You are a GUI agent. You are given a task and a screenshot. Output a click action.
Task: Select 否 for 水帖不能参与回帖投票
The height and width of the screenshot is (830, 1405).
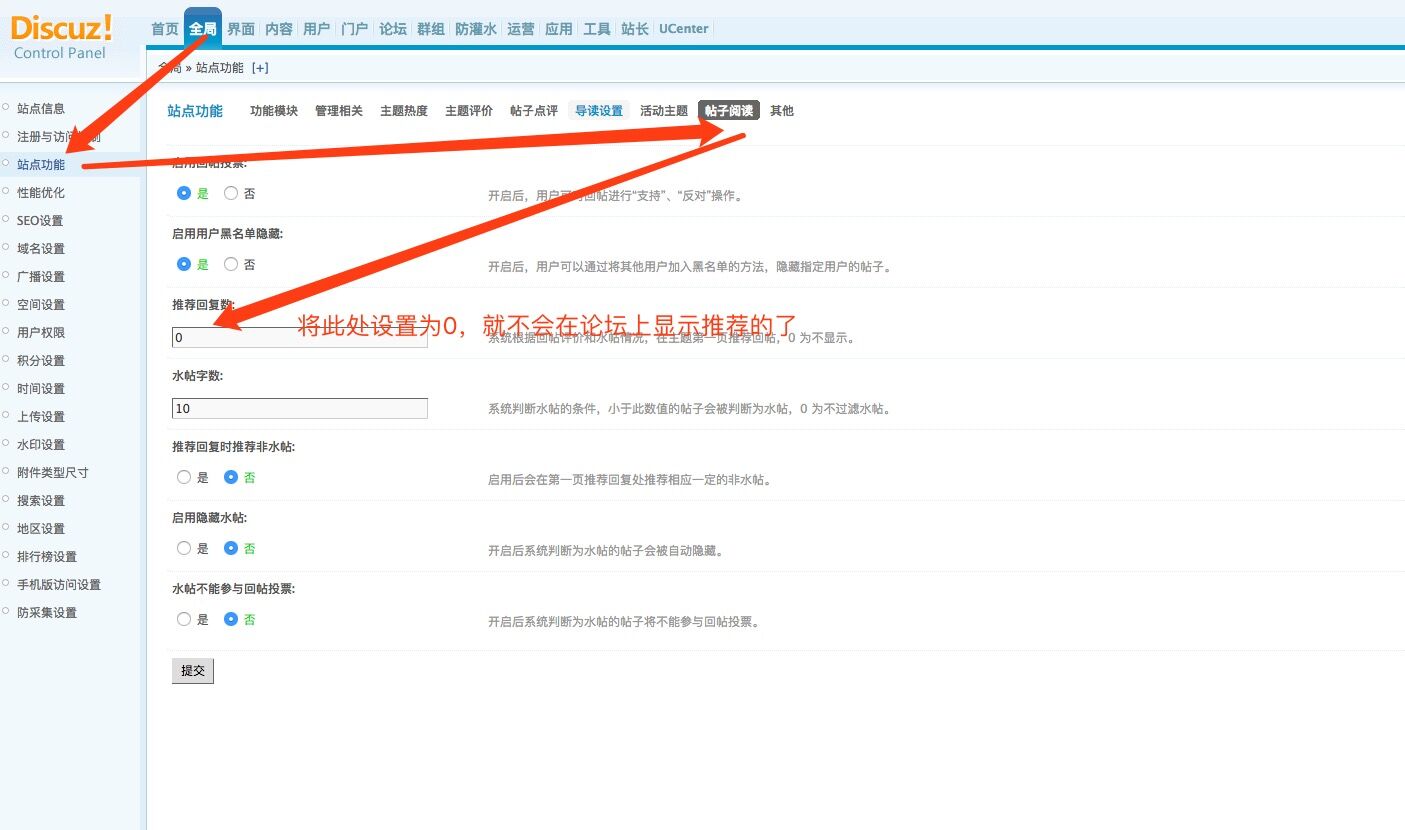231,620
